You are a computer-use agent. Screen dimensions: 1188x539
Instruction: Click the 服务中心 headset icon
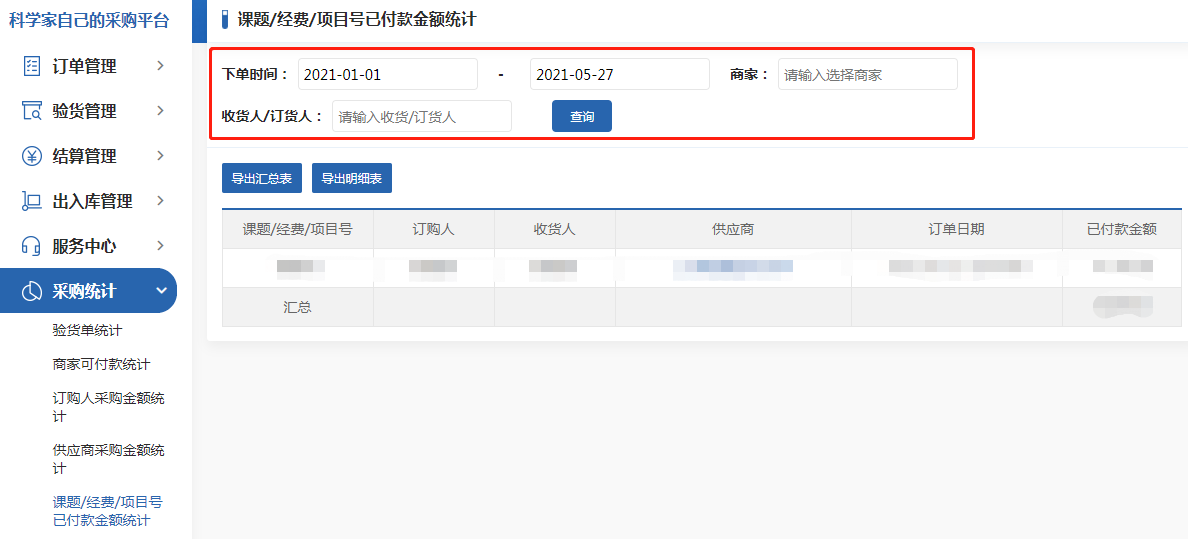click(32, 246)
